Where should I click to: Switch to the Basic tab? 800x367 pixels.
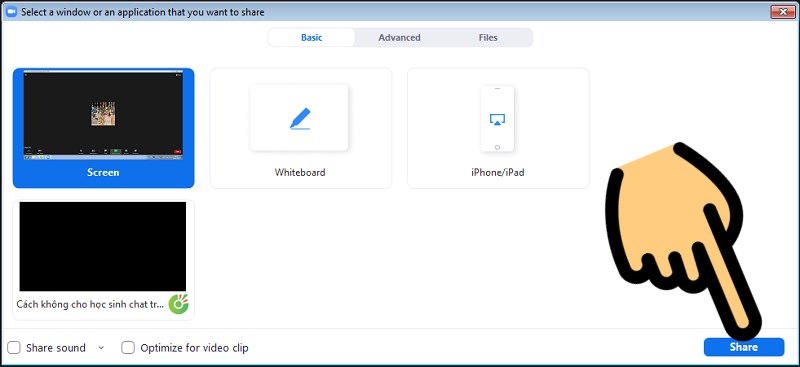[x=312, y=38]
